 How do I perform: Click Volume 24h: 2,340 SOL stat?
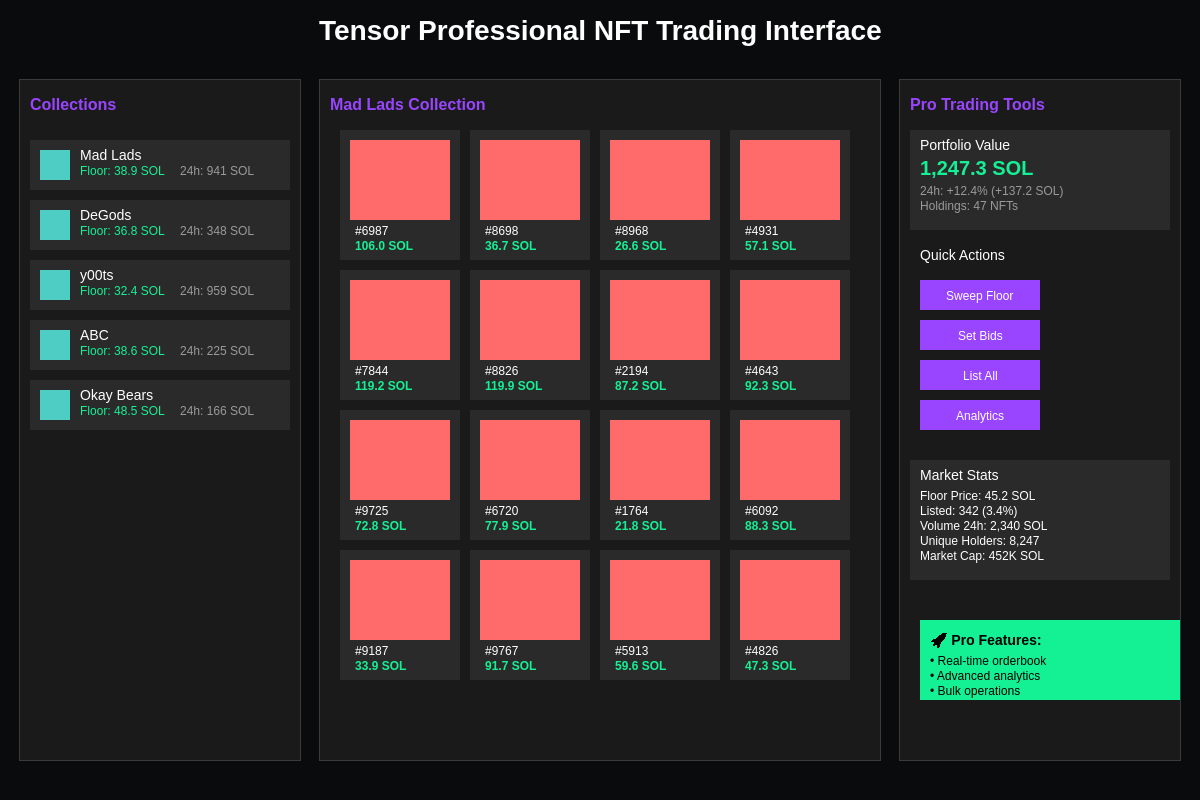click(984, 526)
